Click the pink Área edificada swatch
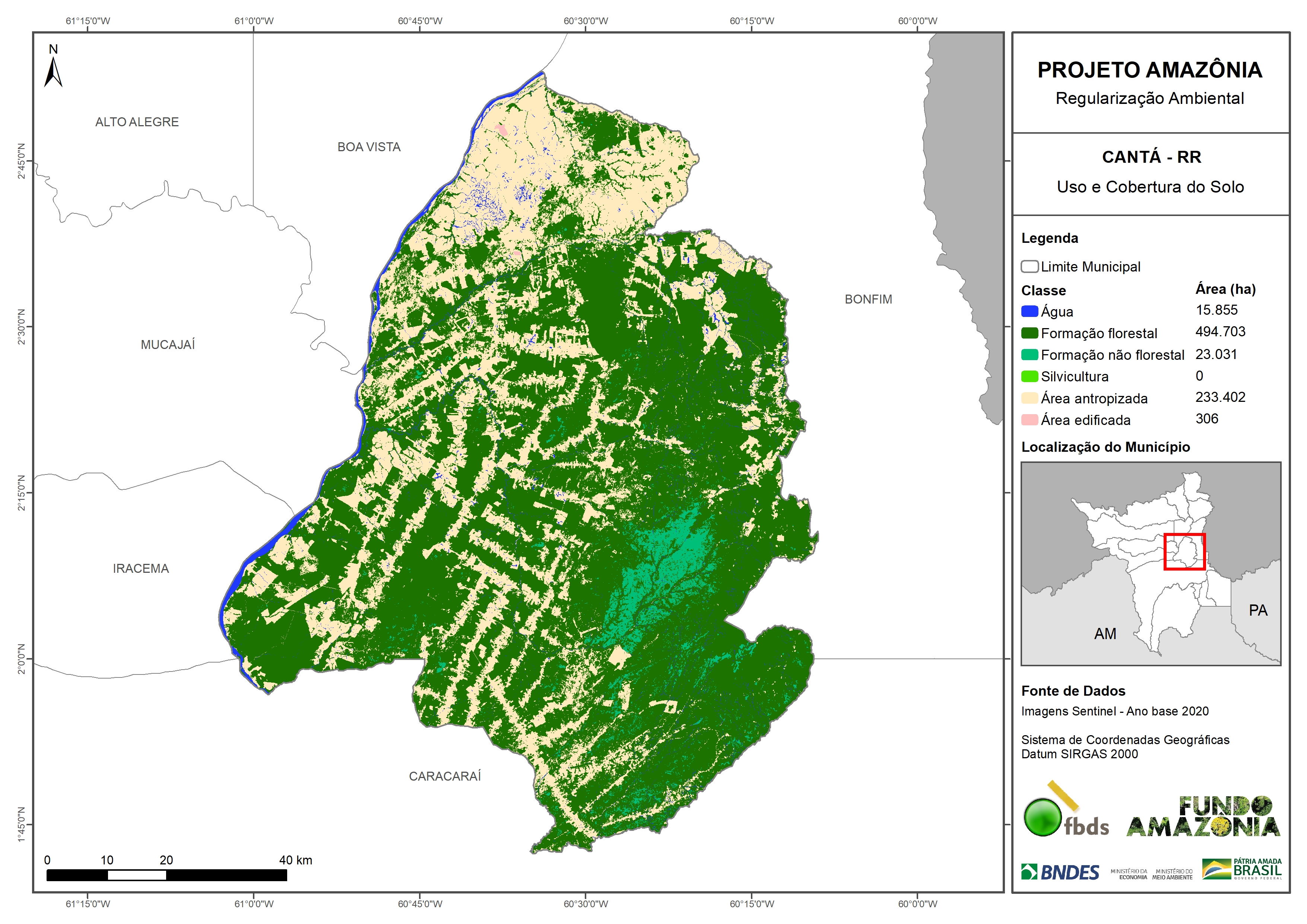 (1029, 420)
